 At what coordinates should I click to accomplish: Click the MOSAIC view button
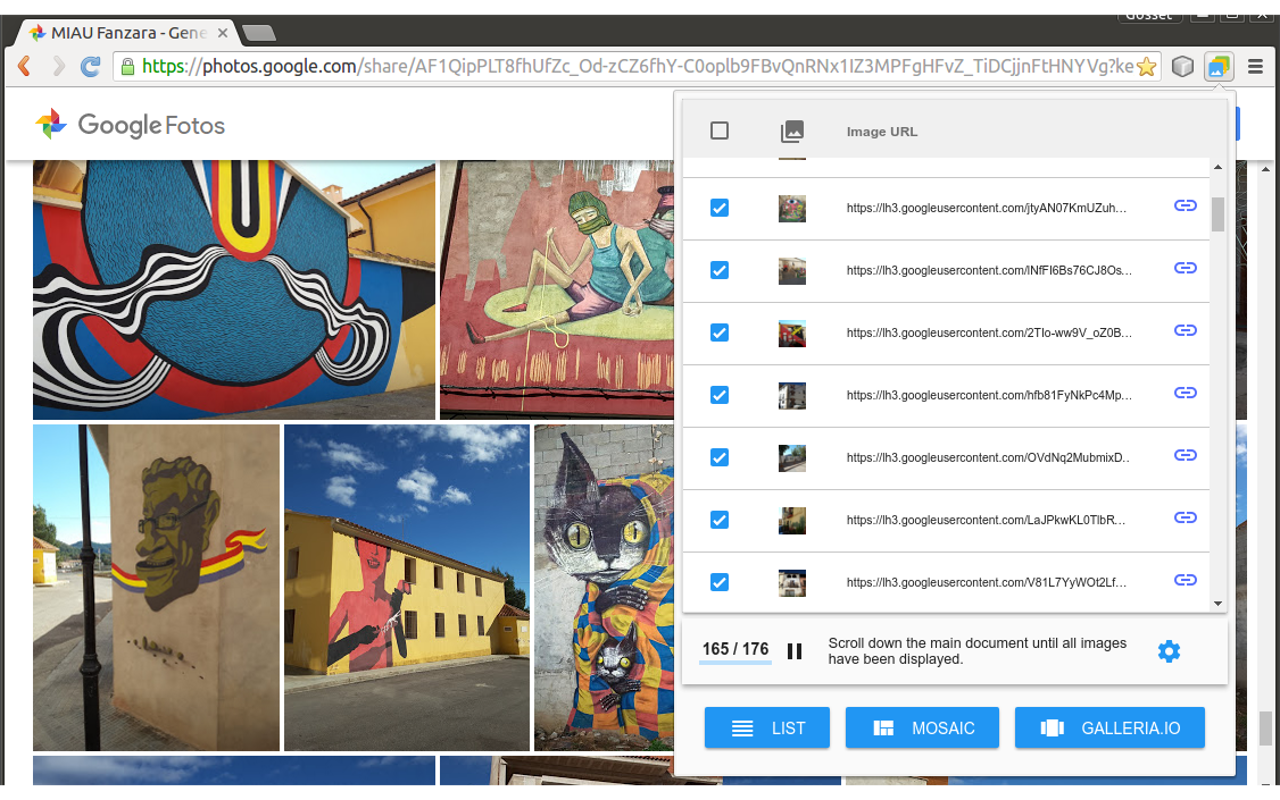tap(922, 728)
